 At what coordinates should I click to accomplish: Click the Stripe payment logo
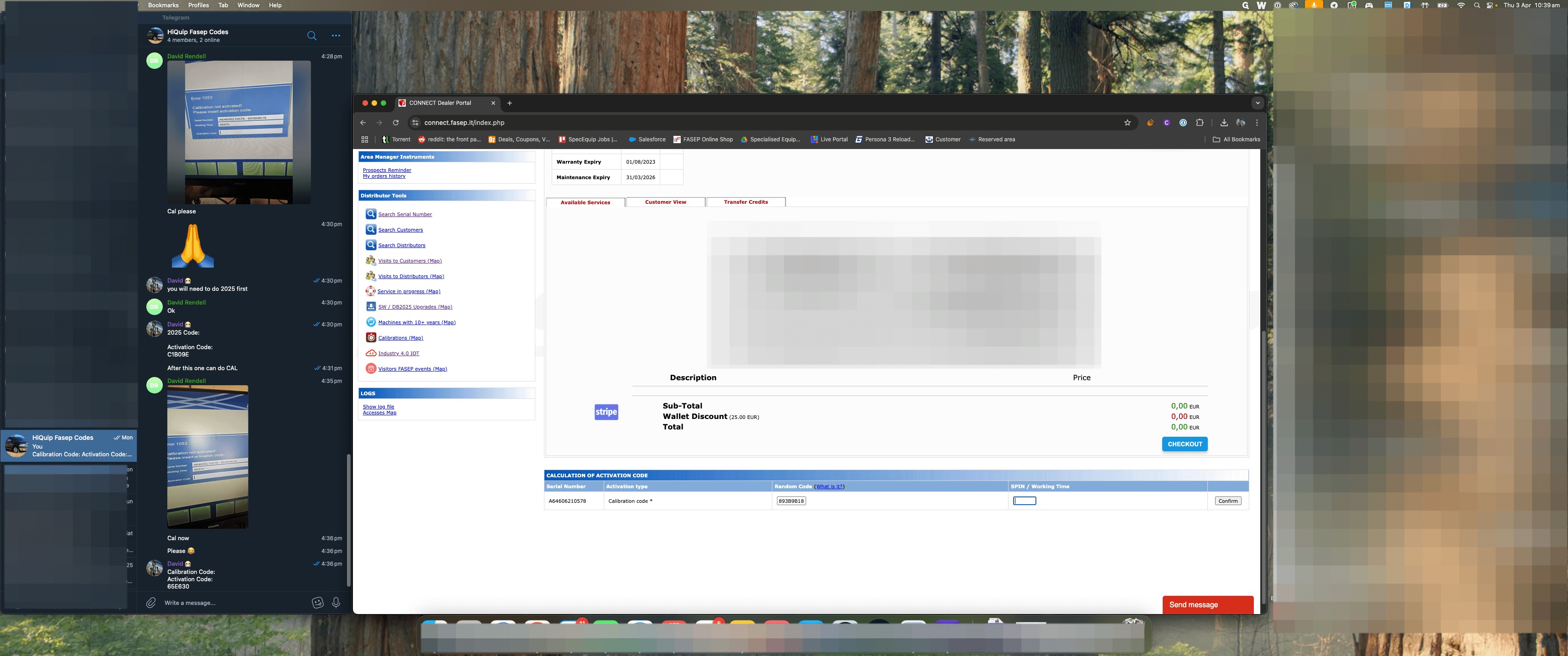click(x=606, y=412)
